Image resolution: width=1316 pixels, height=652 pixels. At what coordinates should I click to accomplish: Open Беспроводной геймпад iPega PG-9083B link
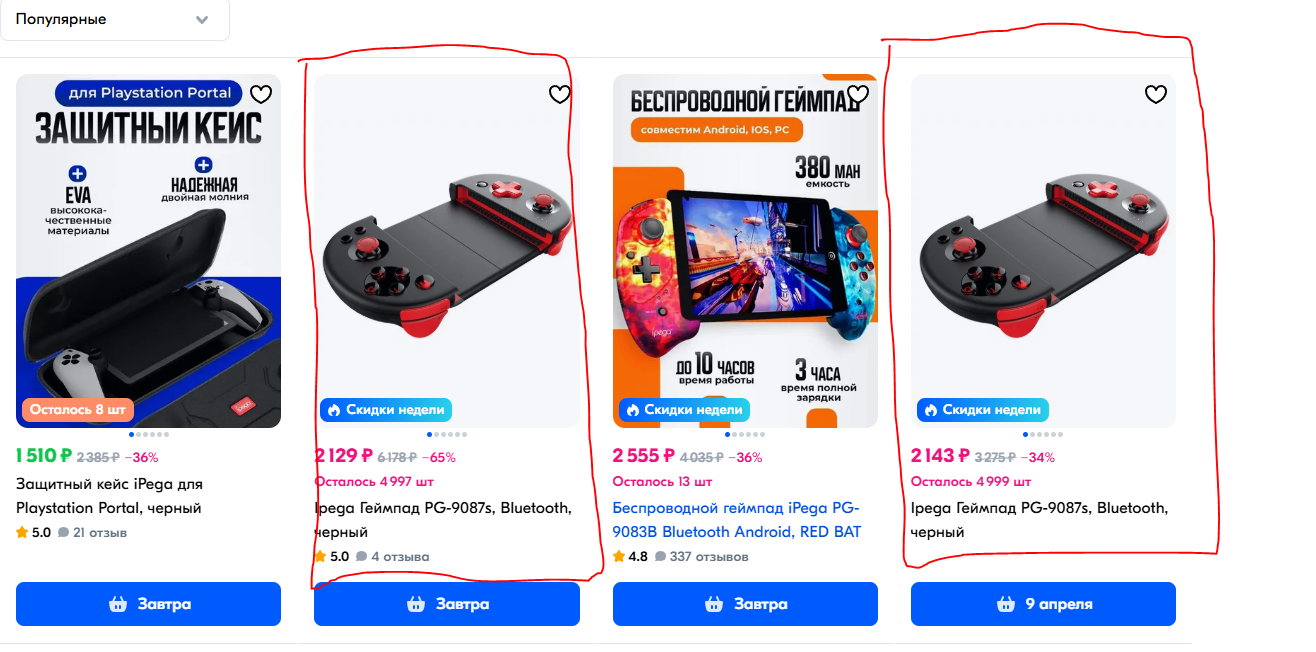[x=737, y=520]
